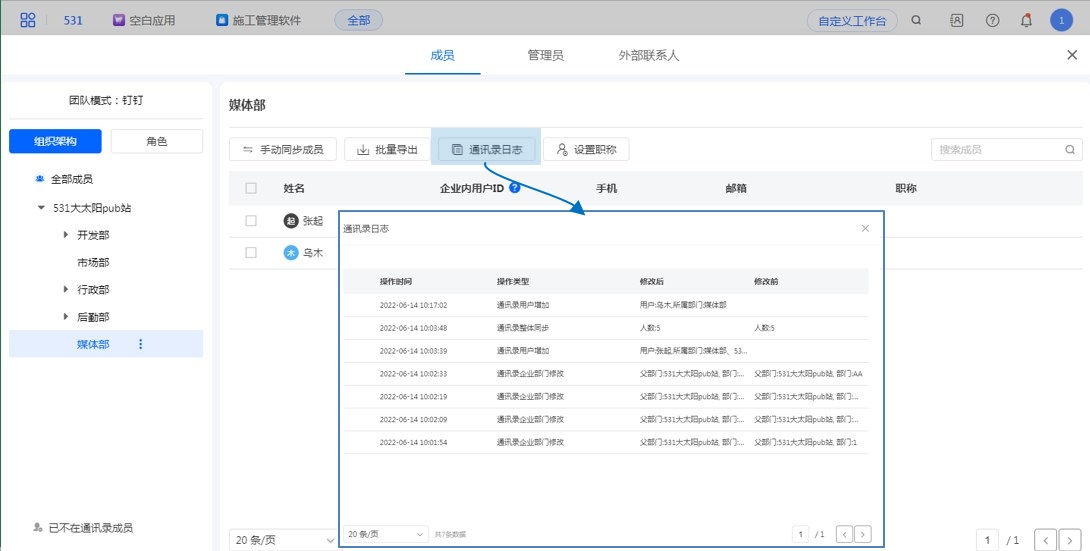Toggle the select-all checkbox in table header
The width and height of the screenshot is (1090, 551).
(251, 188)
